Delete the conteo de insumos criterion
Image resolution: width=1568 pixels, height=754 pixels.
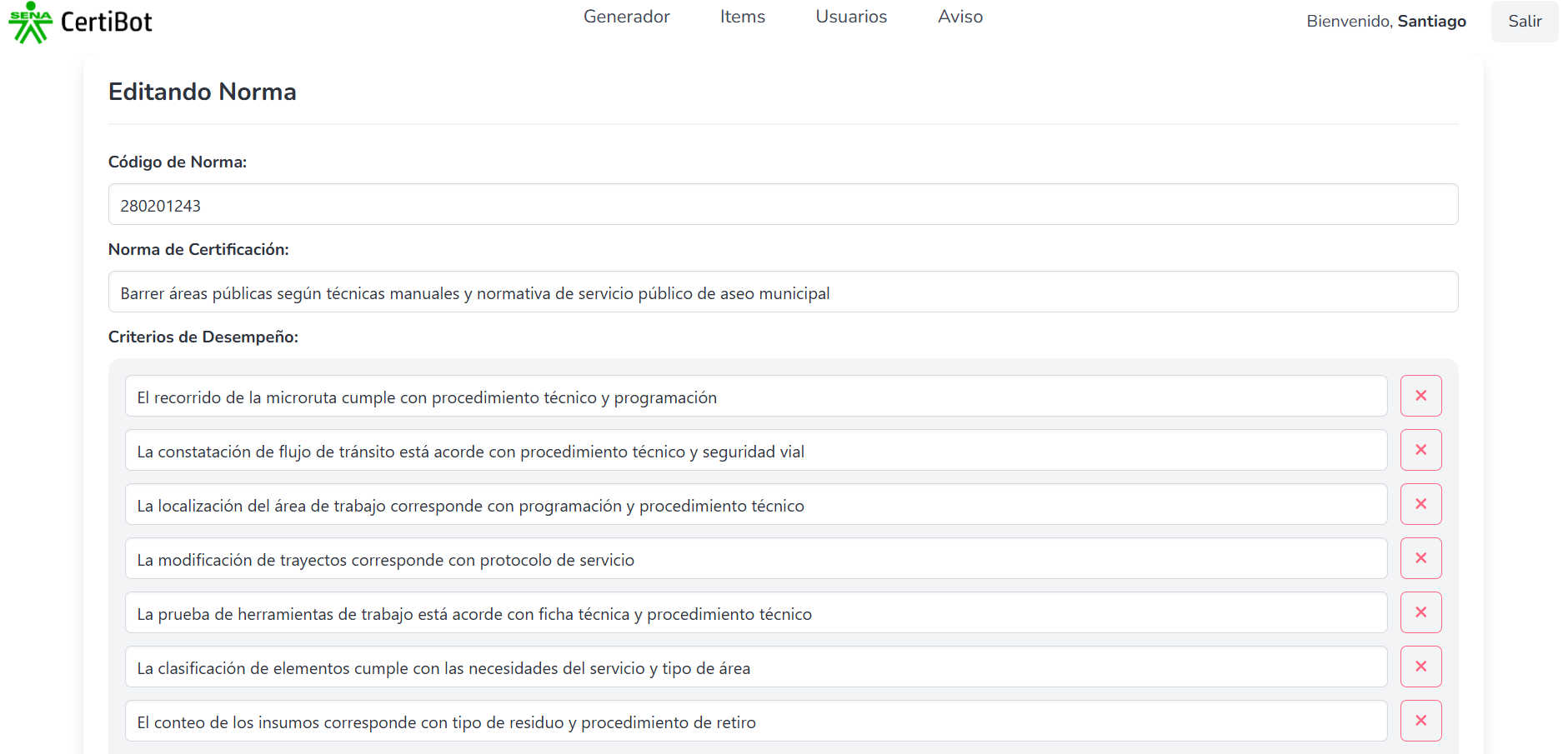coord(1420,721)
